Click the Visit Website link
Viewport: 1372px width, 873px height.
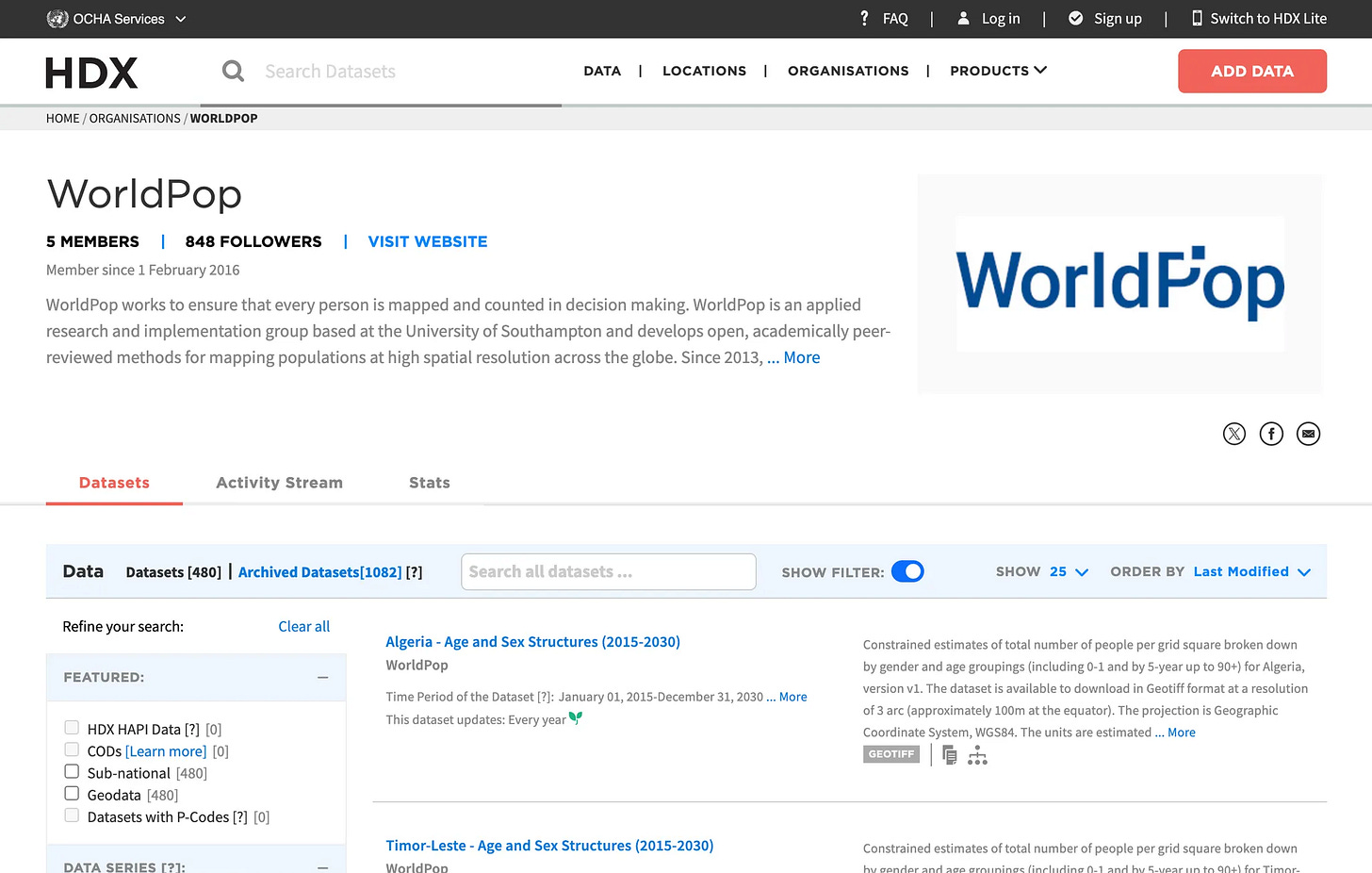point(428,241)
